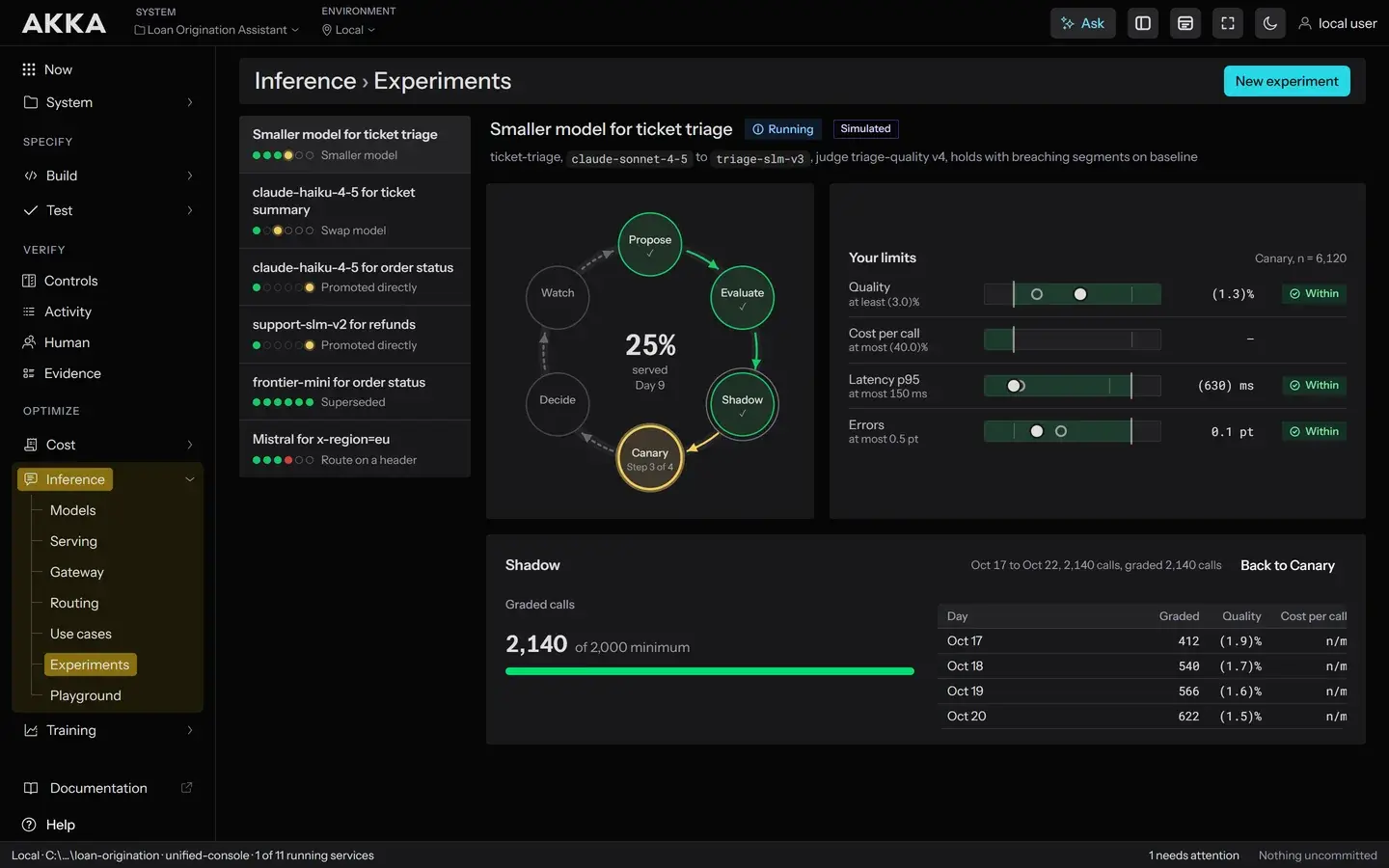Image resolution: width=1389 pixels, height=868 pixels.
Task: Click the Help question mark icon
Action: click(x=29, y=825)
